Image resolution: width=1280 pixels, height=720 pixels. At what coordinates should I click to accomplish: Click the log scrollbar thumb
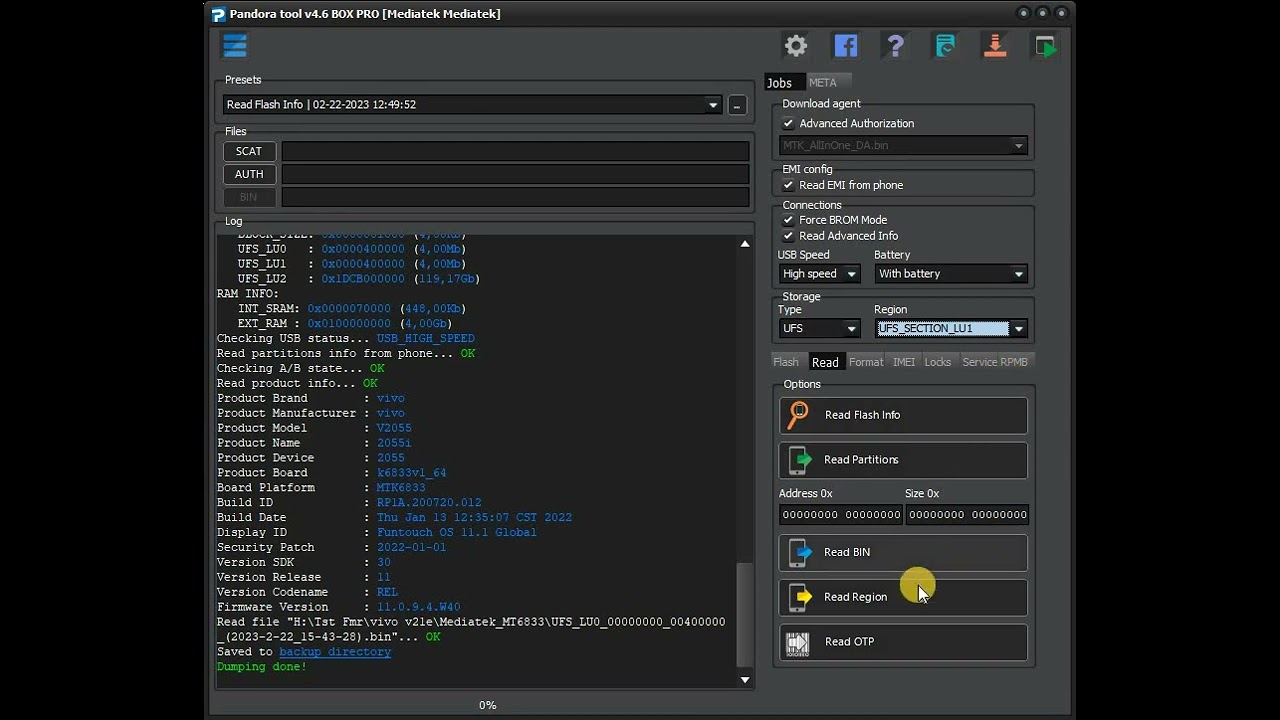point(745,614)
